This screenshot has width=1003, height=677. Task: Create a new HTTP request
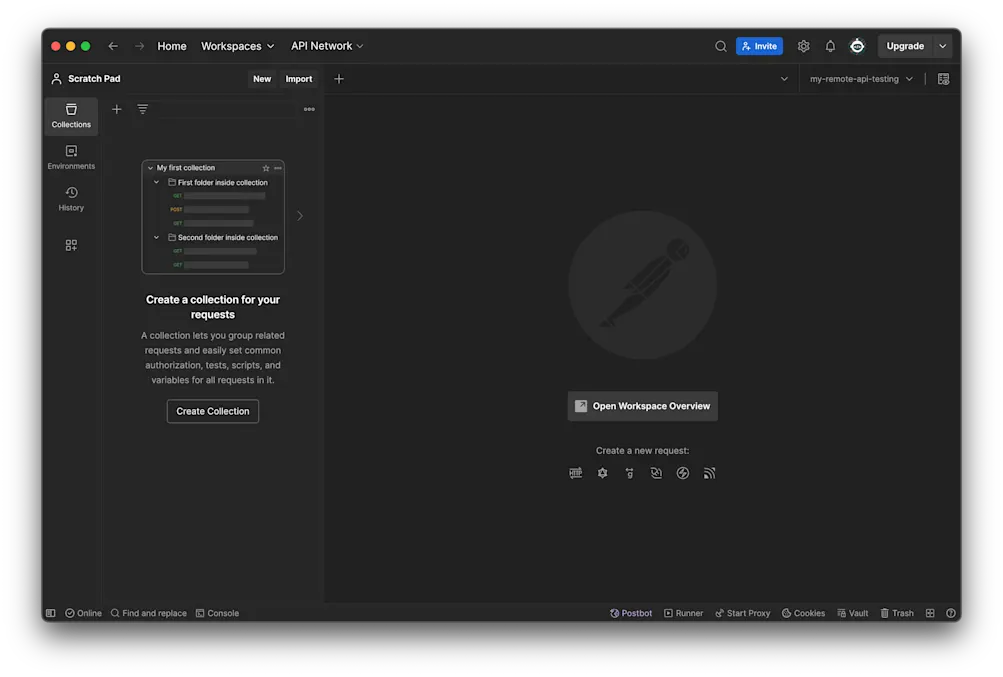click(576, 472)
